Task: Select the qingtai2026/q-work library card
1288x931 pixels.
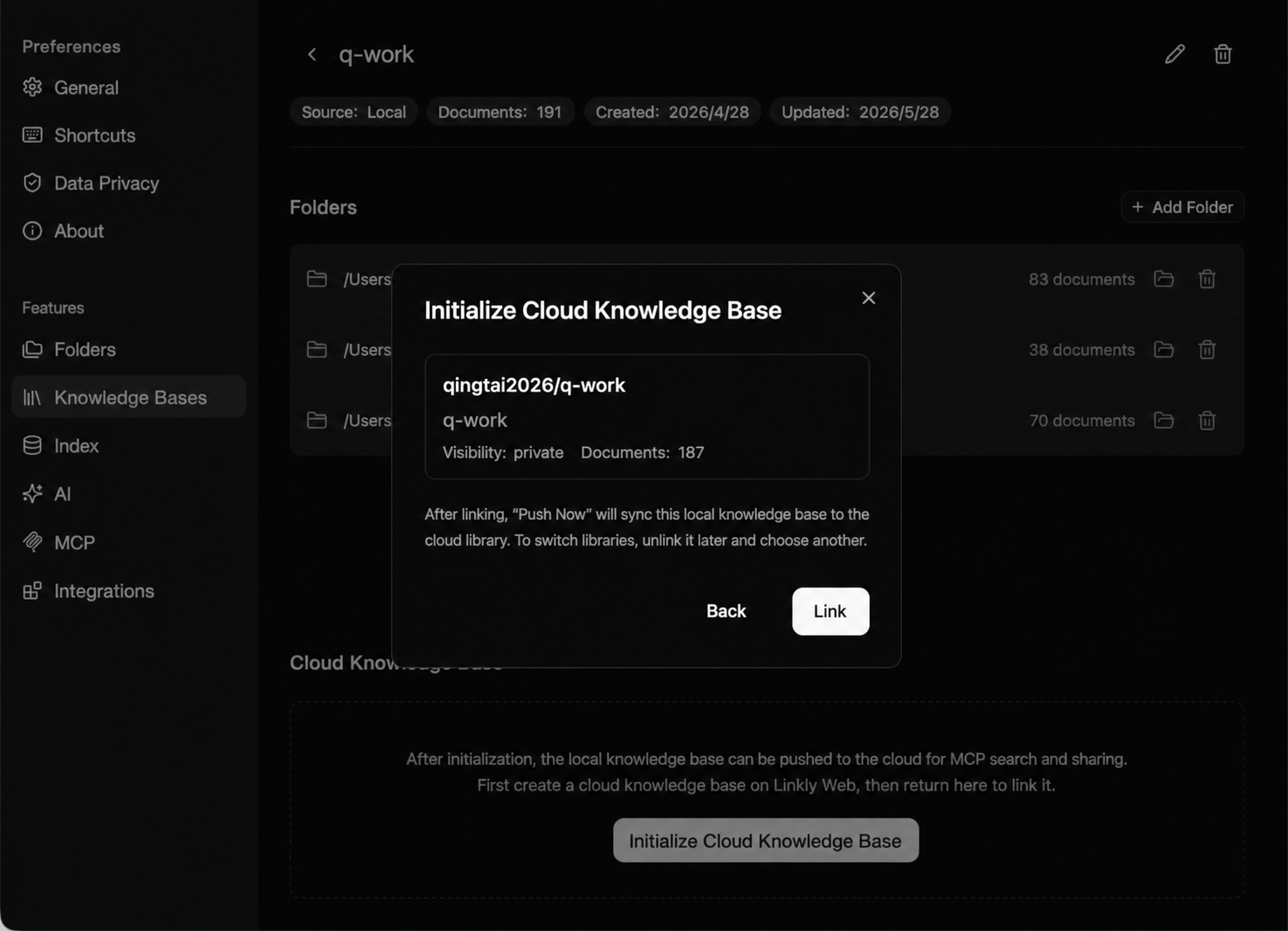Action: tap(647, 417)
